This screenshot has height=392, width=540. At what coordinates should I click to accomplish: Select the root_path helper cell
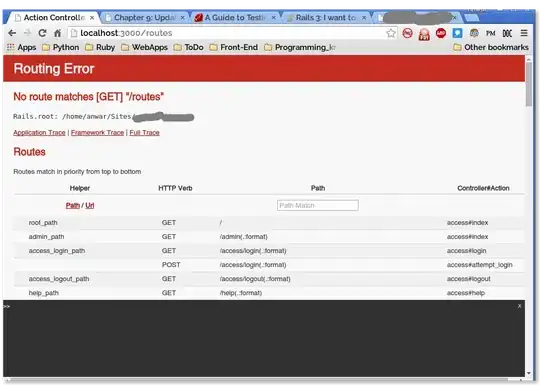43,223
